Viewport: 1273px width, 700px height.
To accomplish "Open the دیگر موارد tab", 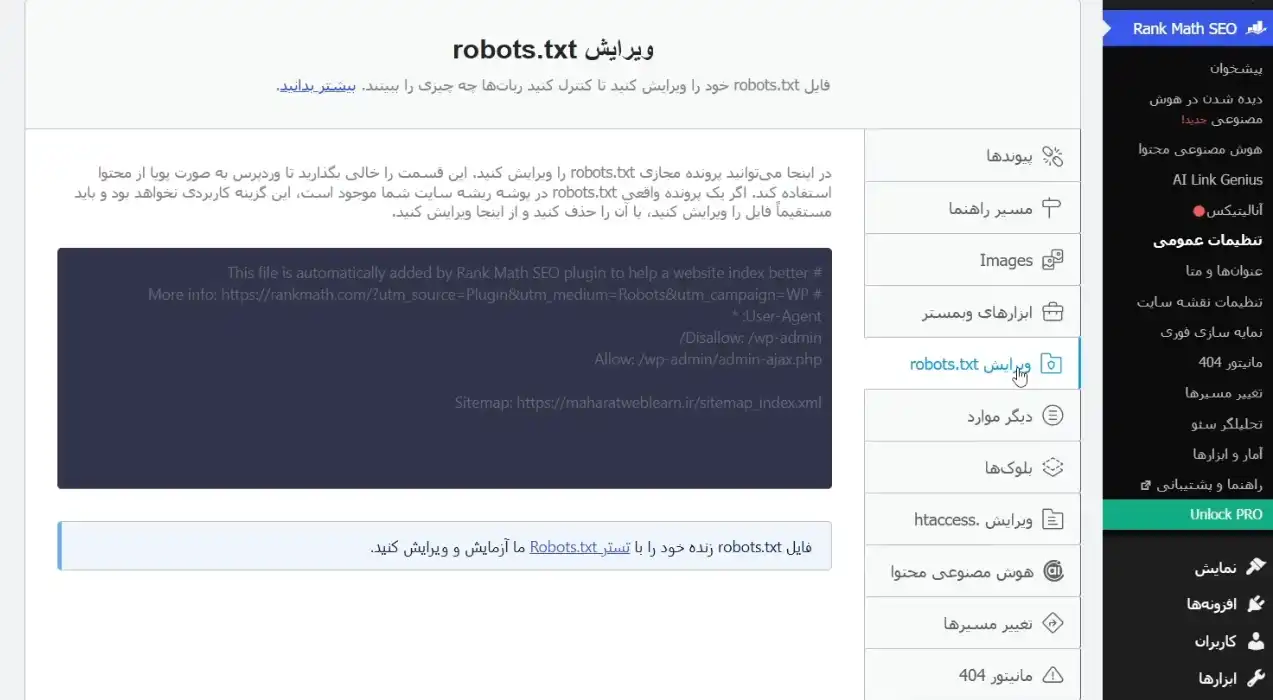I will pyautogui.click(x=972, y=416).
